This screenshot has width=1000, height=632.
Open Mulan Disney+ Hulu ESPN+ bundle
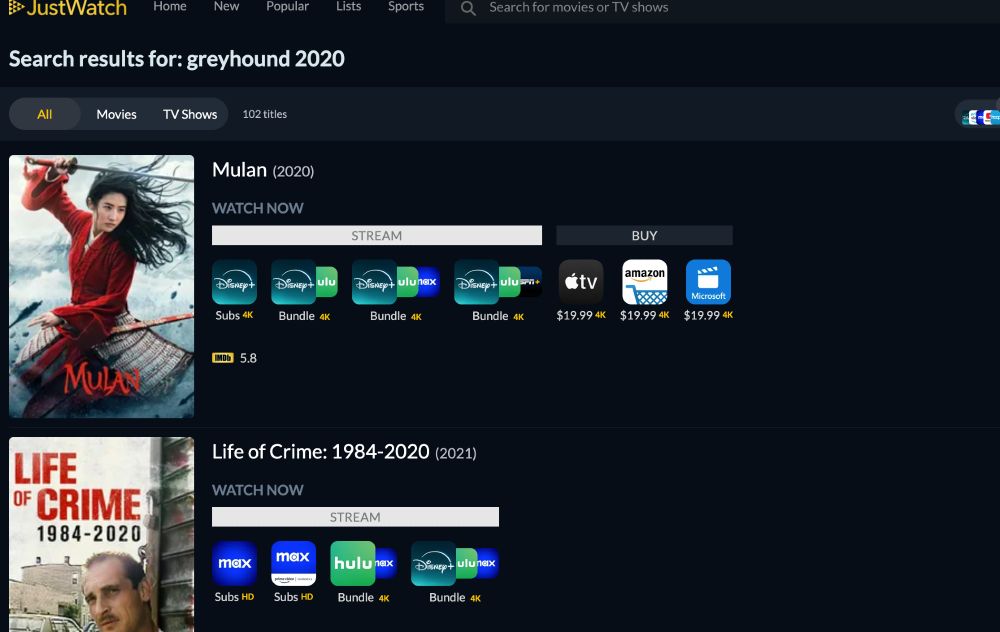click(498, 282)
